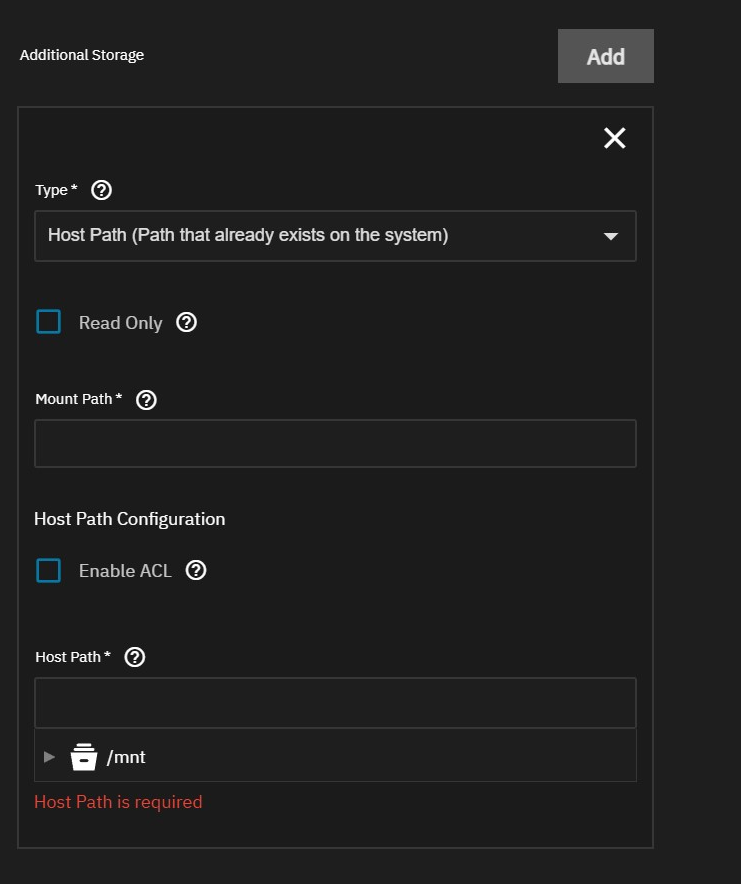Toggle Read Only via its text label
The image size is (741, 884).
(120, 323)
